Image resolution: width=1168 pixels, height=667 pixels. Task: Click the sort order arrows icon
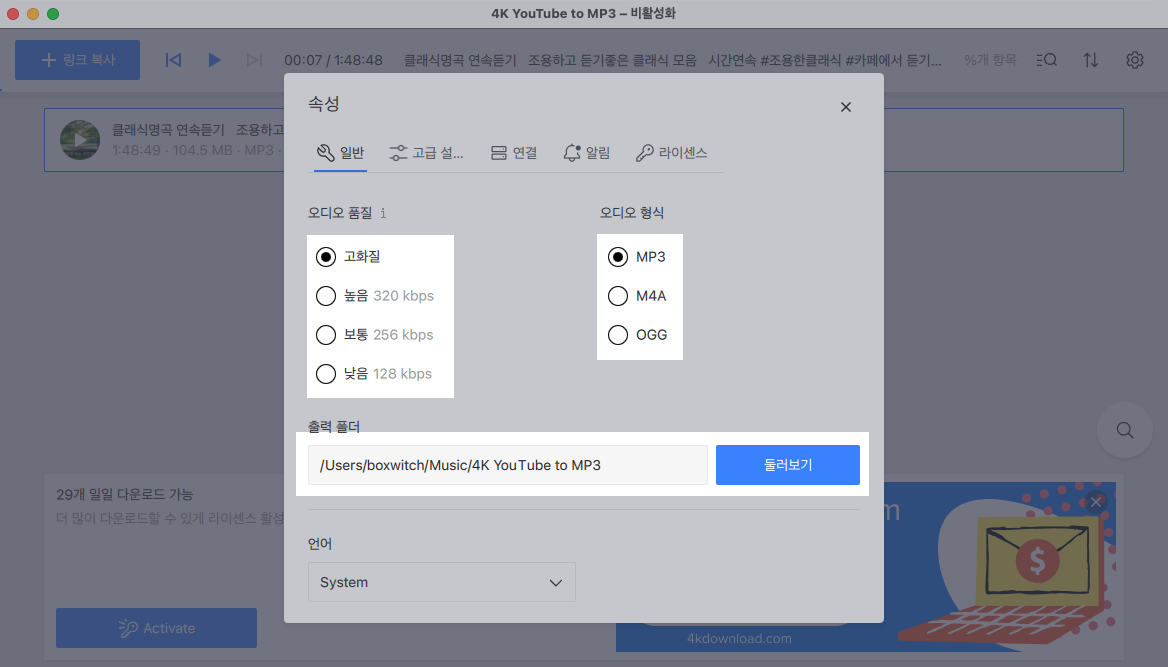(1091, 60)
